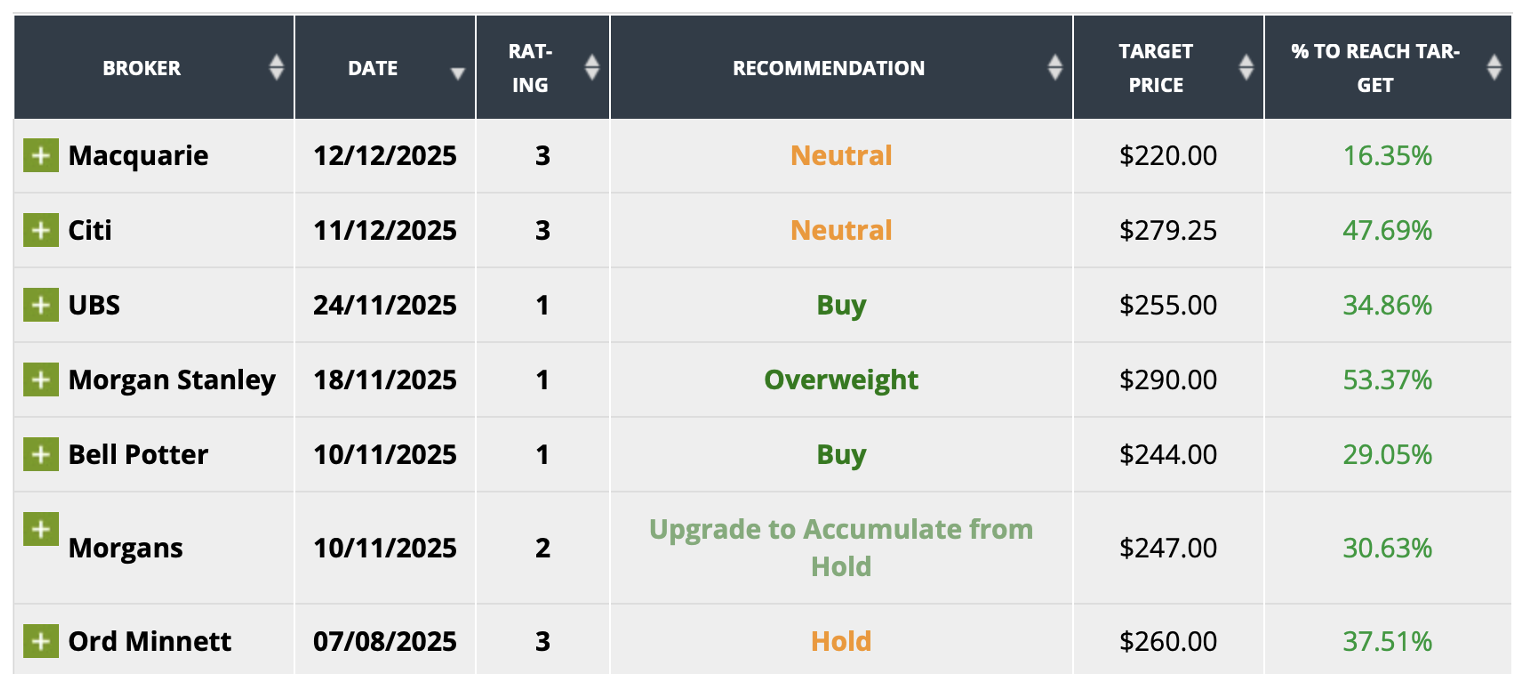Click the Morgan Stanley broker name

[x=172, y=380]
